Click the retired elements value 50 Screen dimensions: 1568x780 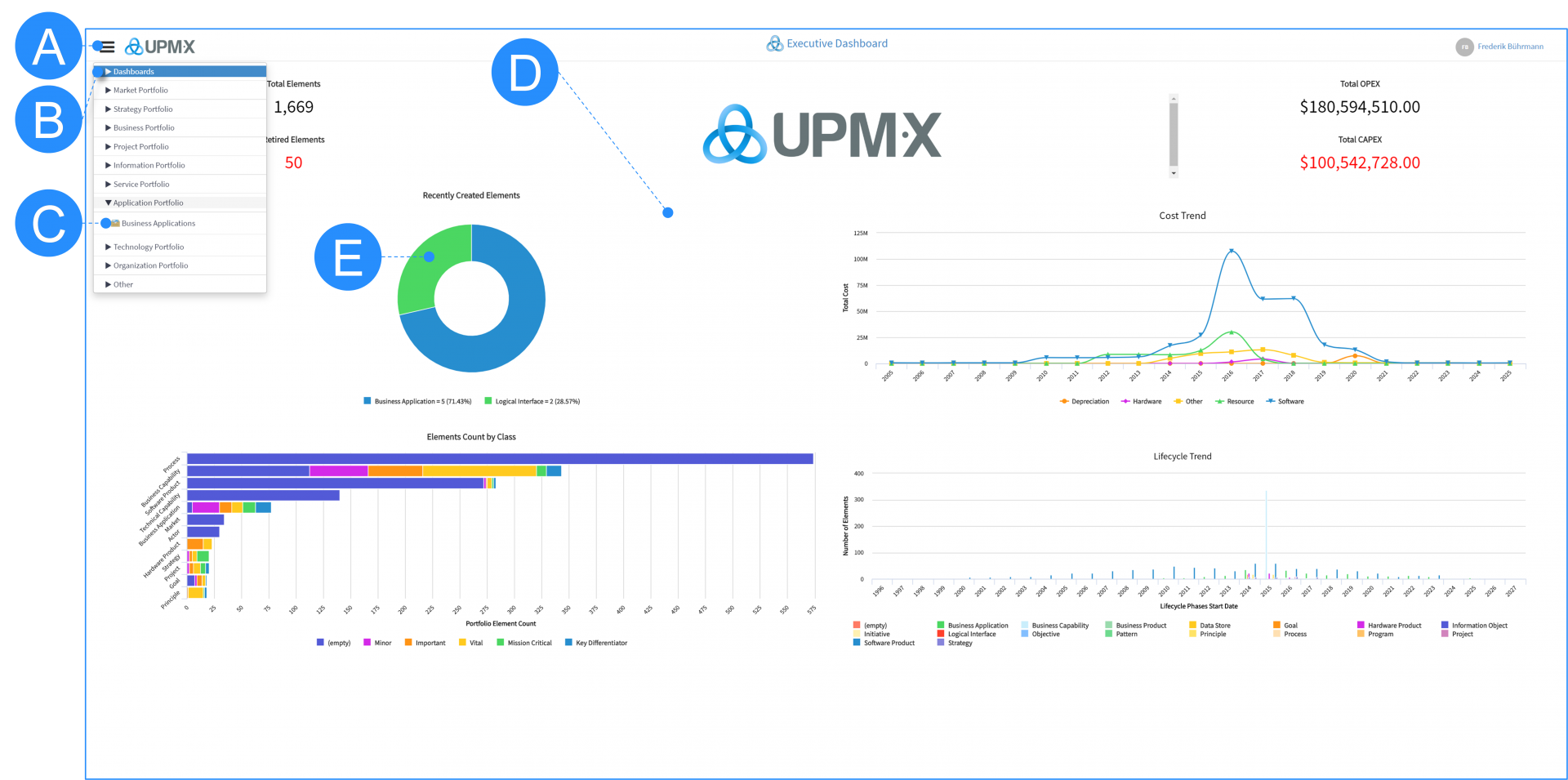[294, 163]
